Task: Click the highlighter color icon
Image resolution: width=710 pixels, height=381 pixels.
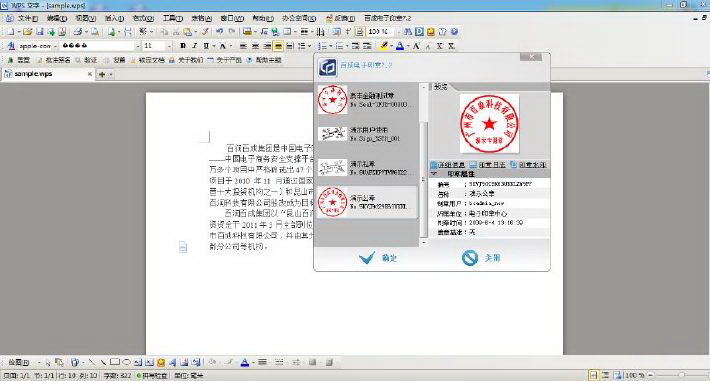Action: tap(384, 46)
